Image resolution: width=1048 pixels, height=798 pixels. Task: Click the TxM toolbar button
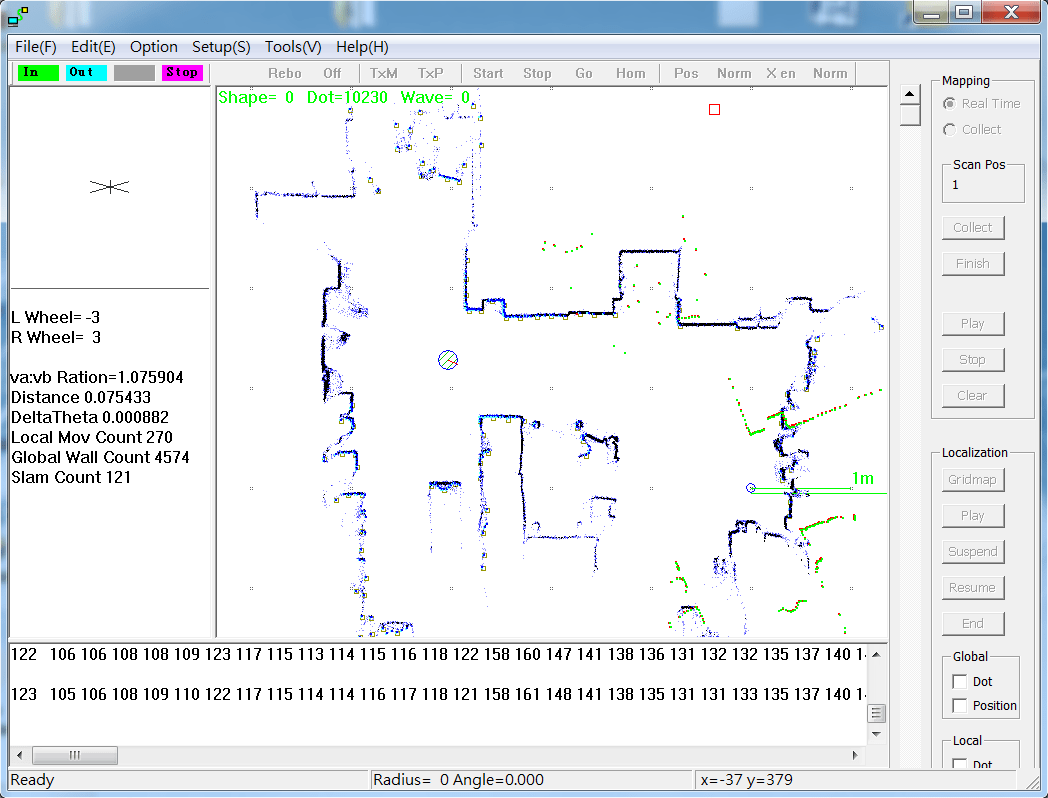pos(384,74)
